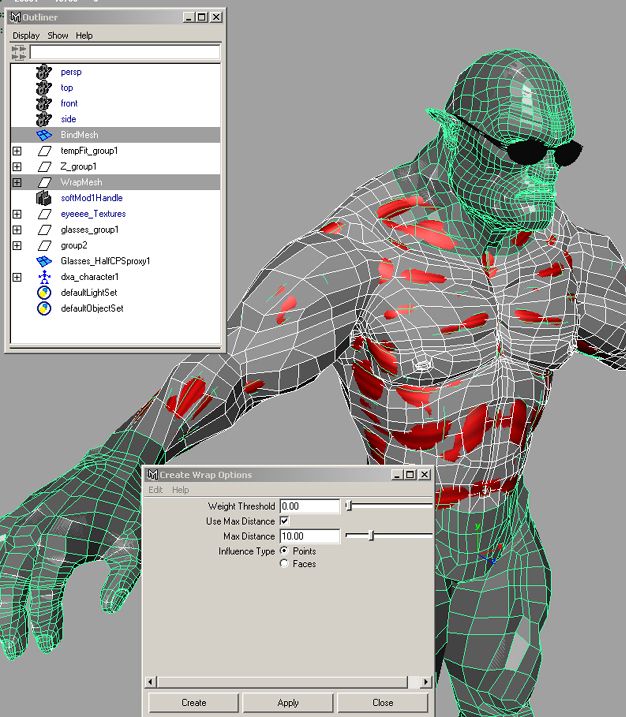Select Faces influence type

(x=285, y=564)
